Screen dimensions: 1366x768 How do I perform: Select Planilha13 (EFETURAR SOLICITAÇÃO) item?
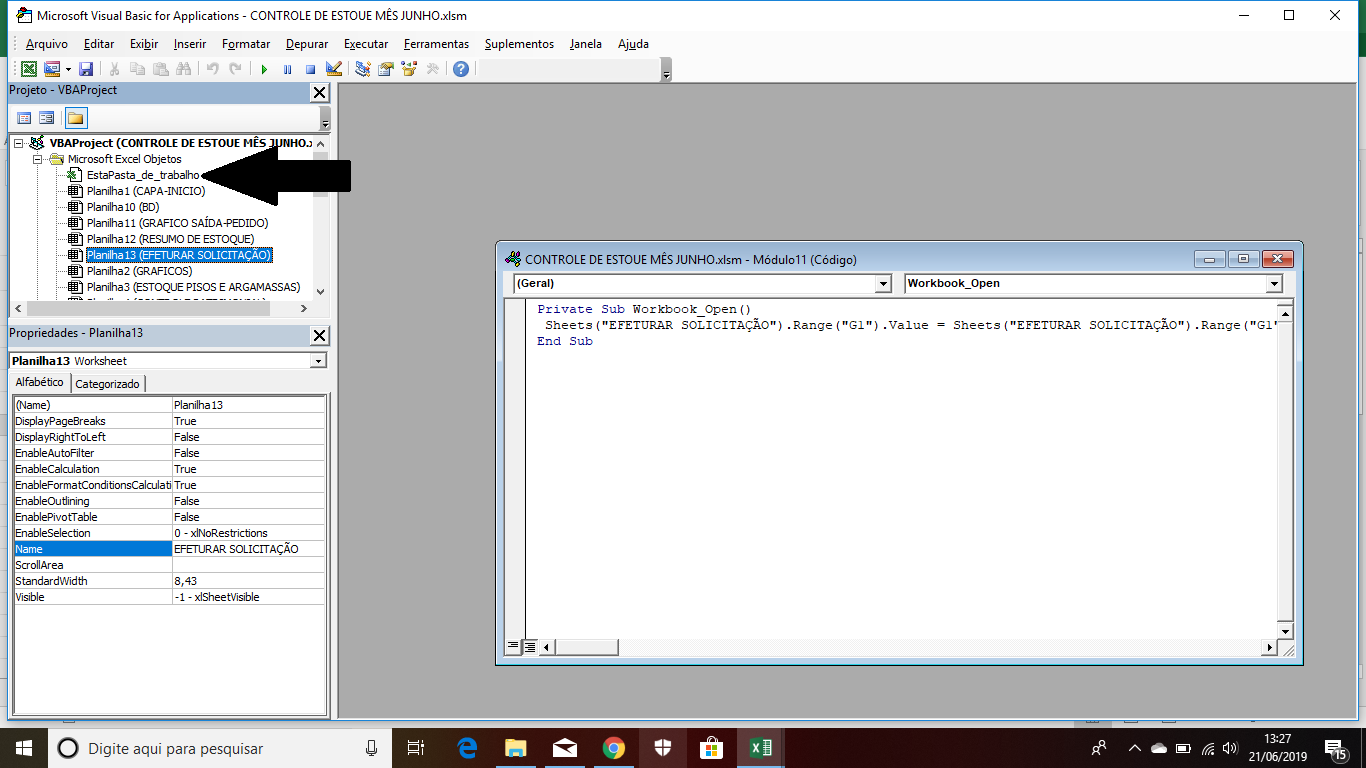click(179, 255)
